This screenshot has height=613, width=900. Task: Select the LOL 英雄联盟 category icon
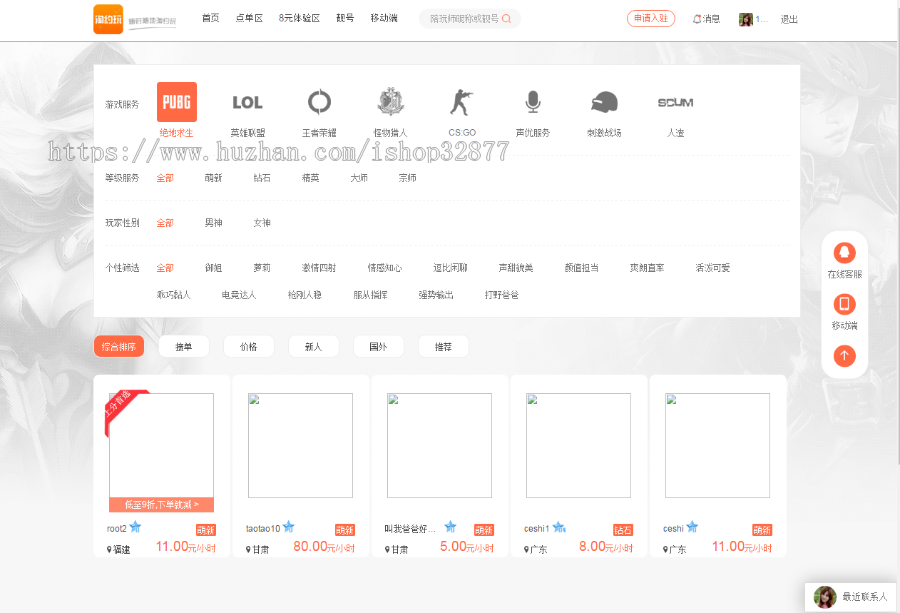point(247,103)
